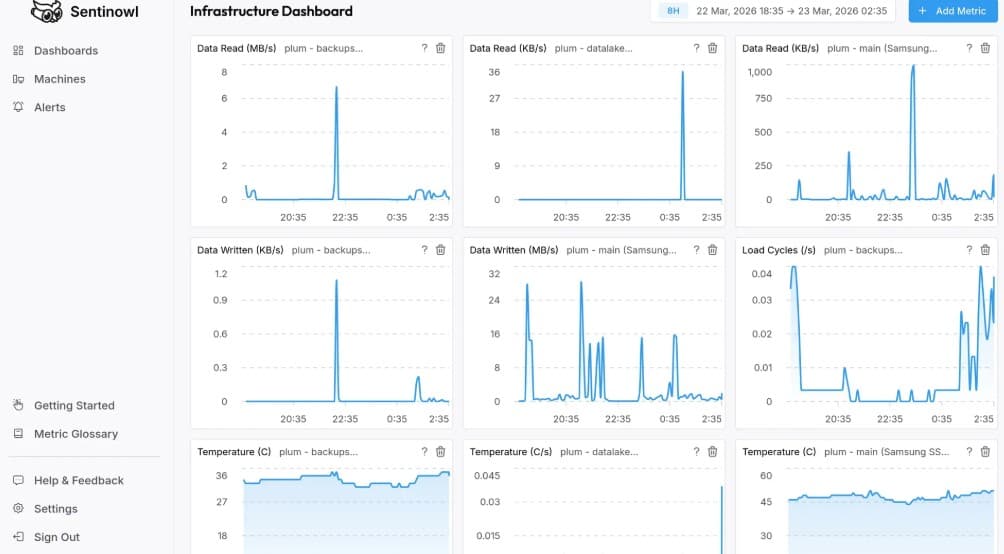Open the date range picker field
Screen dimensions: 1004x554
[x=773, y=11]
